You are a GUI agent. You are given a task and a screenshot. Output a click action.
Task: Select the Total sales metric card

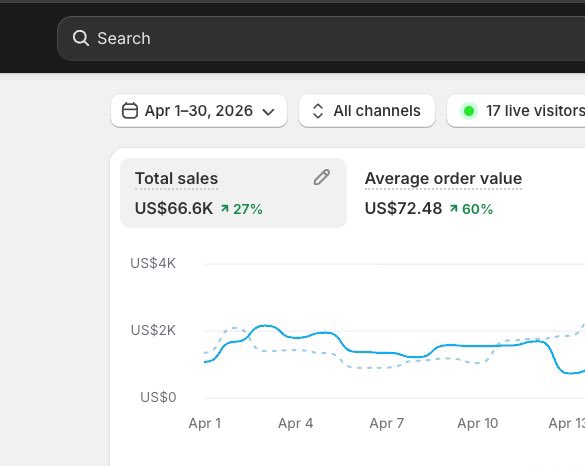tap(233, 193)
